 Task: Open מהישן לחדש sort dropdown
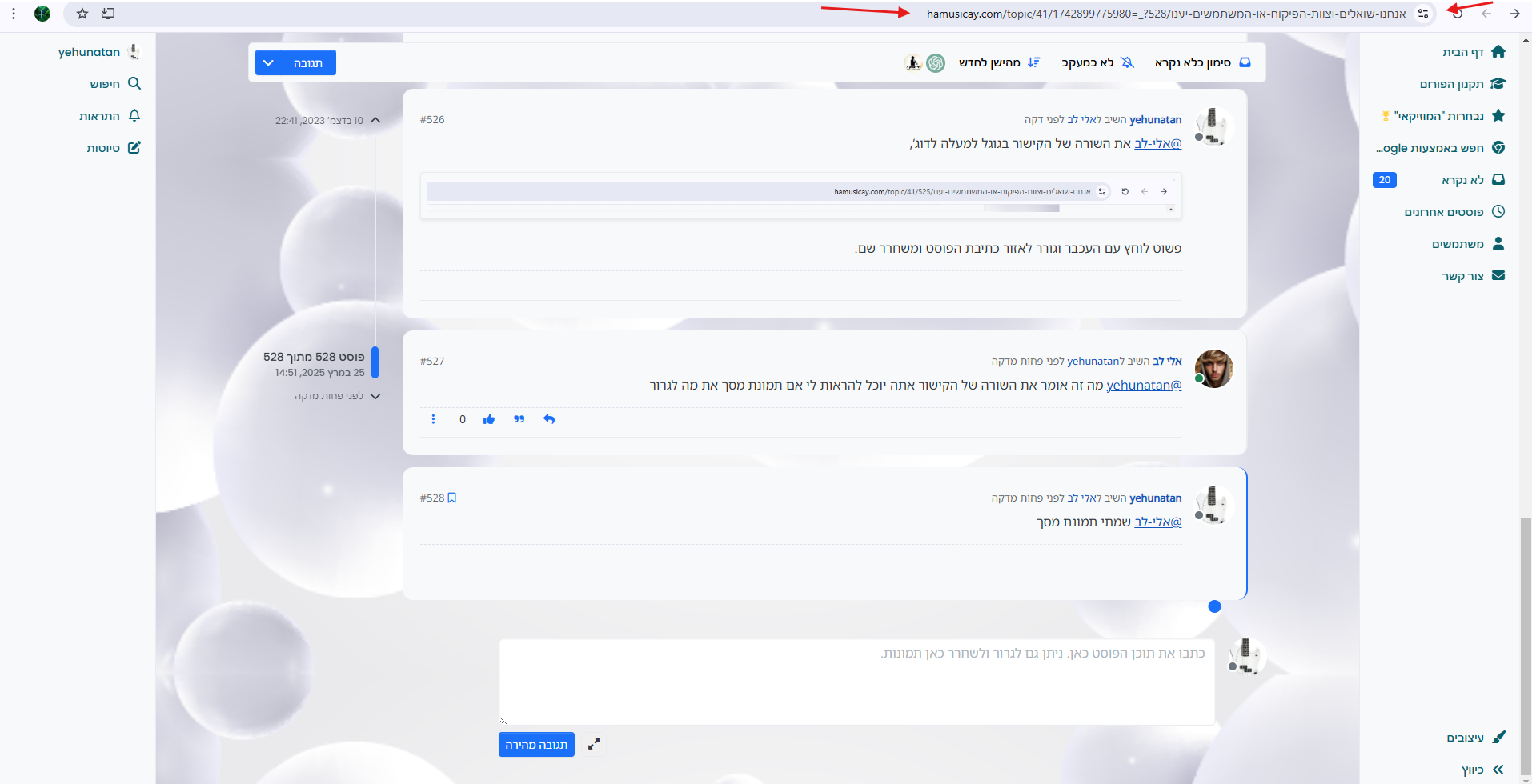pyautogui.click(x=1000, y=62)
